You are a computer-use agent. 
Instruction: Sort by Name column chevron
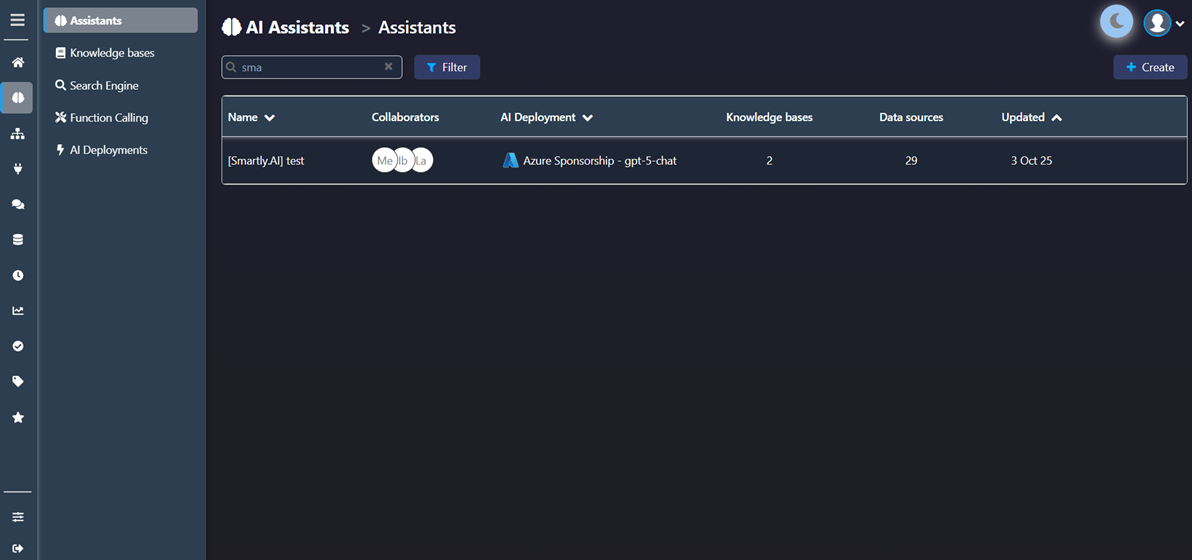click(x=268, y=118)
